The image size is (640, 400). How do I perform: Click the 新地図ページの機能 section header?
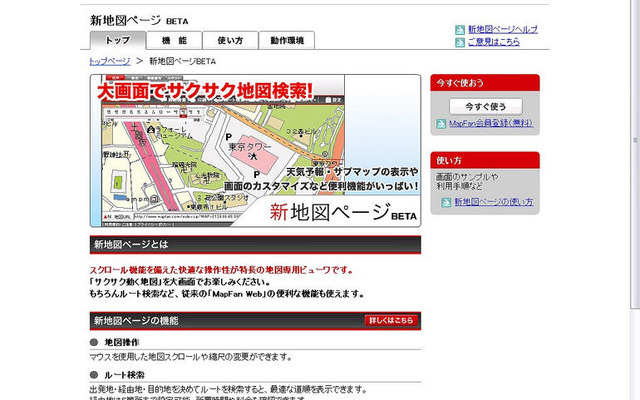(x=256, y=321)
